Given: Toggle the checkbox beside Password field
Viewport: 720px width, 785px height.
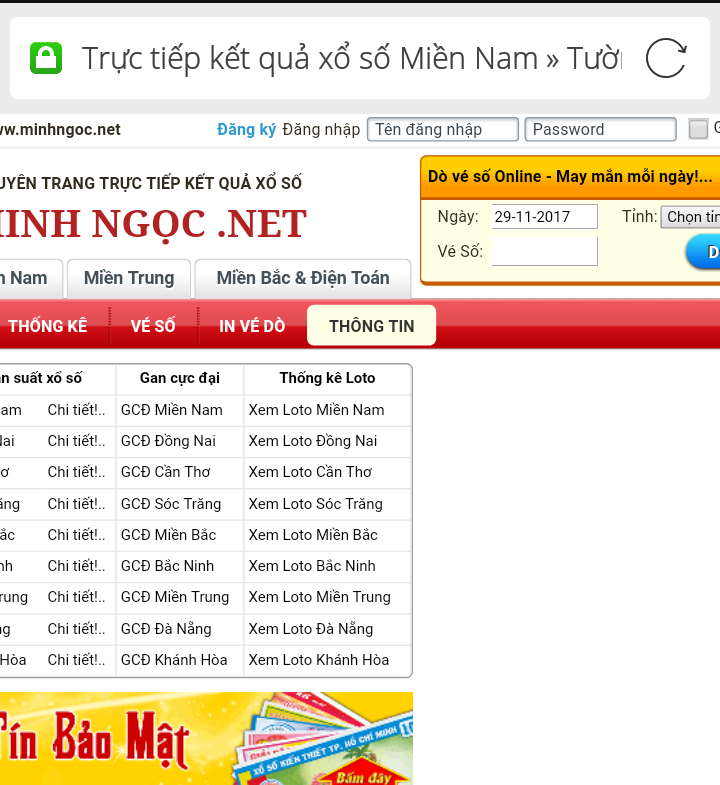Looking at the screenshot, I should (698, 129).
